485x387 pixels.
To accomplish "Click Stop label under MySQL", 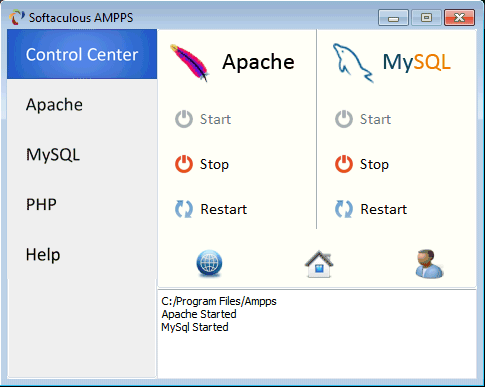I will coord(374,164).
